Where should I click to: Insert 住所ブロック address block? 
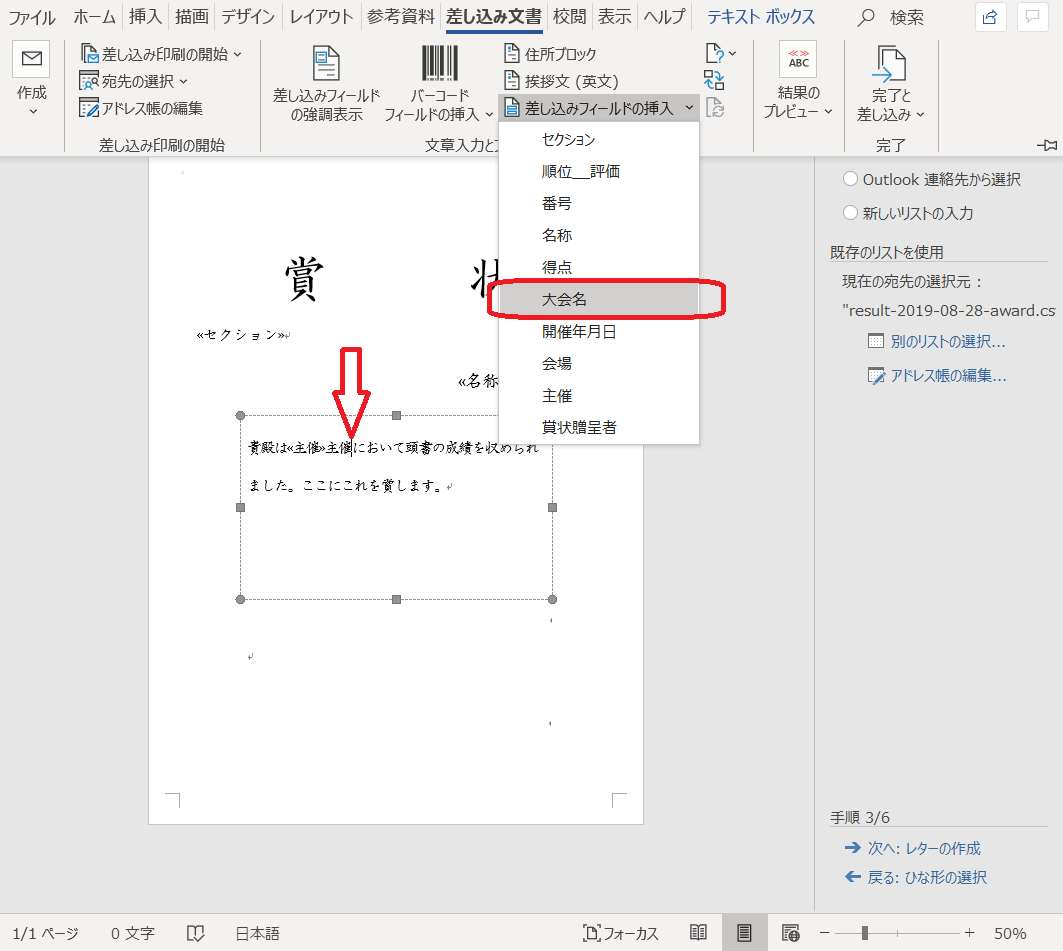pos(550,54)
